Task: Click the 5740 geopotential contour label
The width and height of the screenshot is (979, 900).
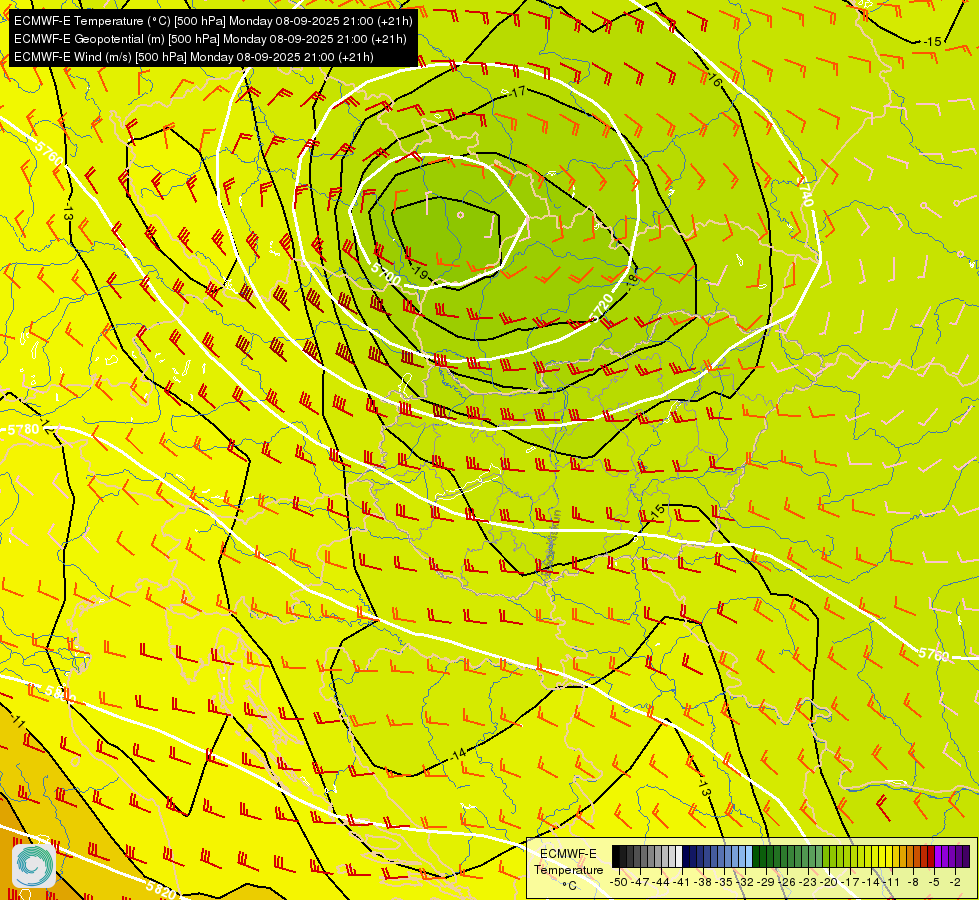Action: pyautogui.click(x=806, y=192)
